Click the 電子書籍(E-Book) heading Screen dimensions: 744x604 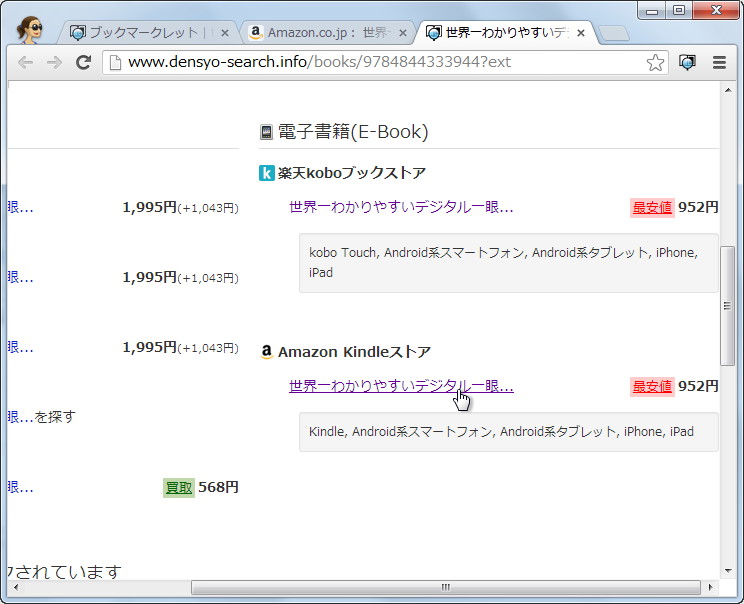click(x=353, y=132)
